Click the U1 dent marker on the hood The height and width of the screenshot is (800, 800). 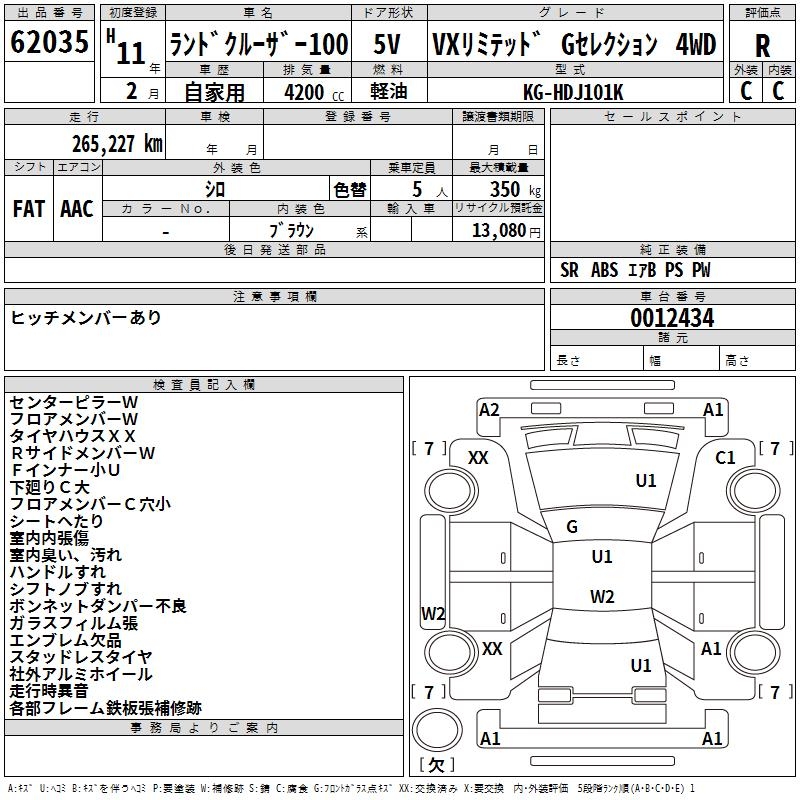pos(646,481)
